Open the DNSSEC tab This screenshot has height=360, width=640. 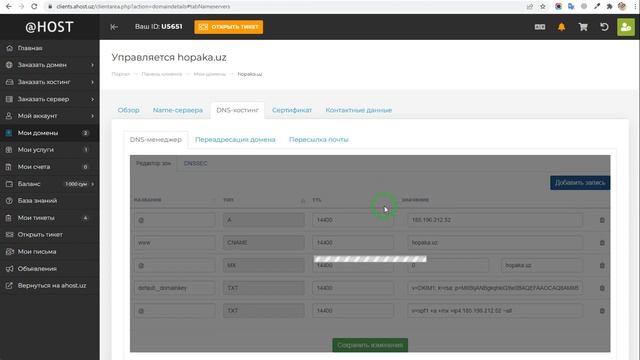tap(196, 163)
